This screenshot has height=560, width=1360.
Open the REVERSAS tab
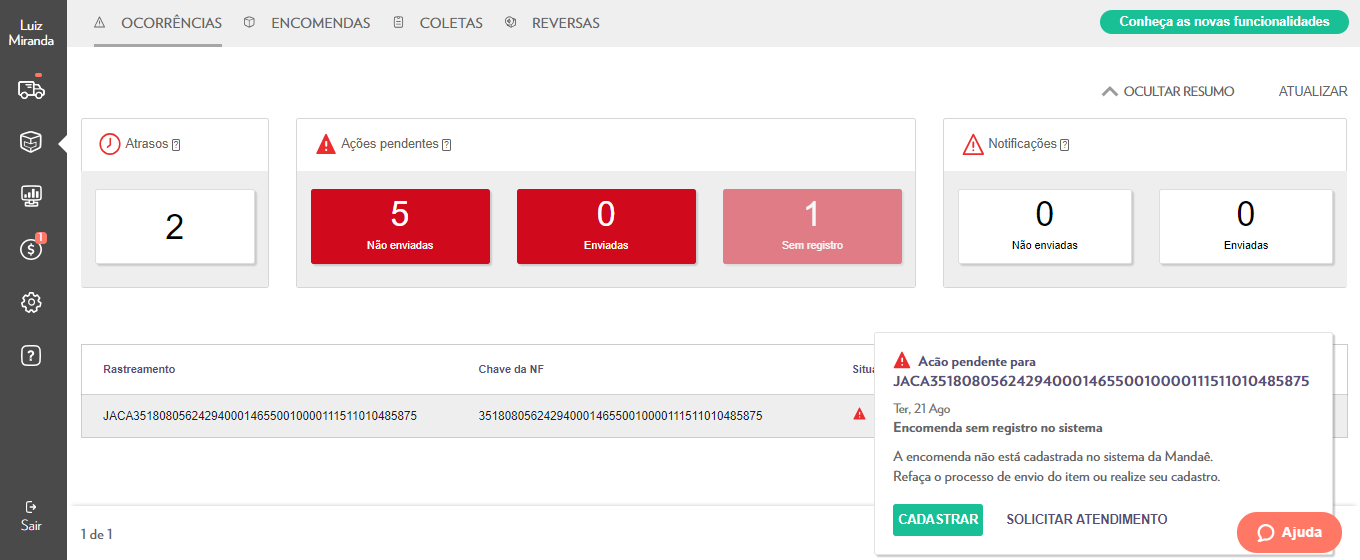tap(565, 23)
